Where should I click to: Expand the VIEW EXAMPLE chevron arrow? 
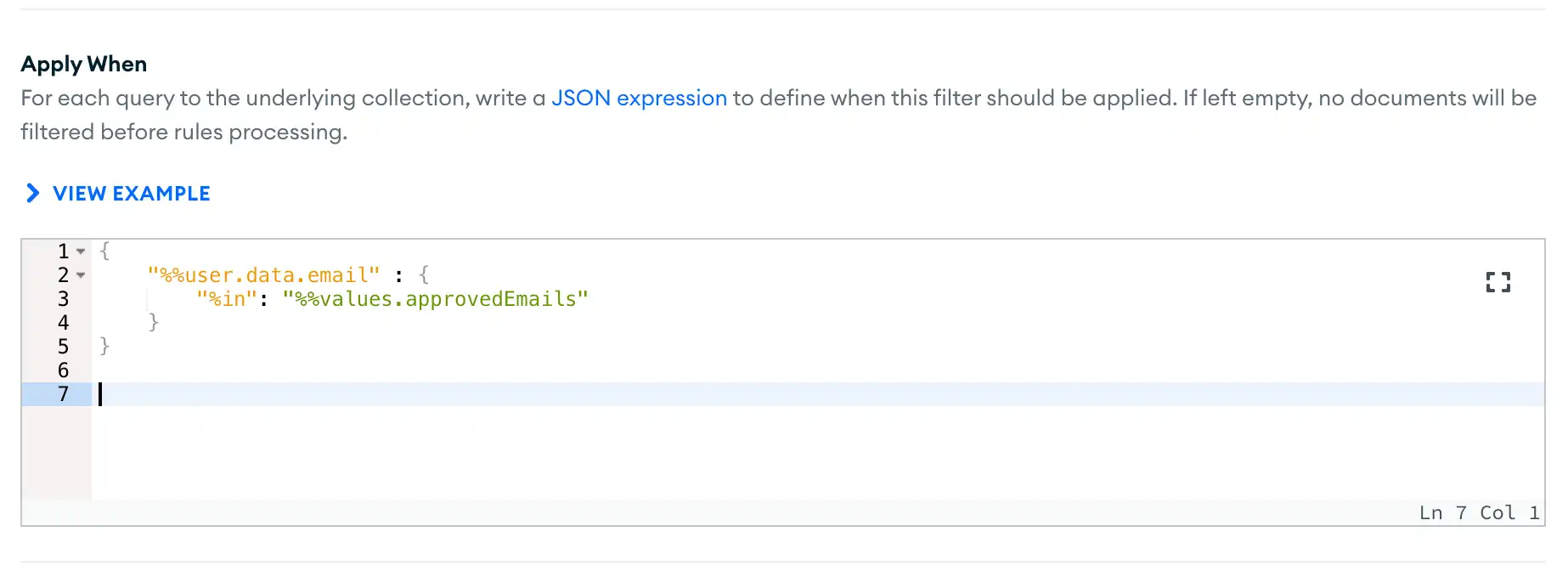coord(32,194)
